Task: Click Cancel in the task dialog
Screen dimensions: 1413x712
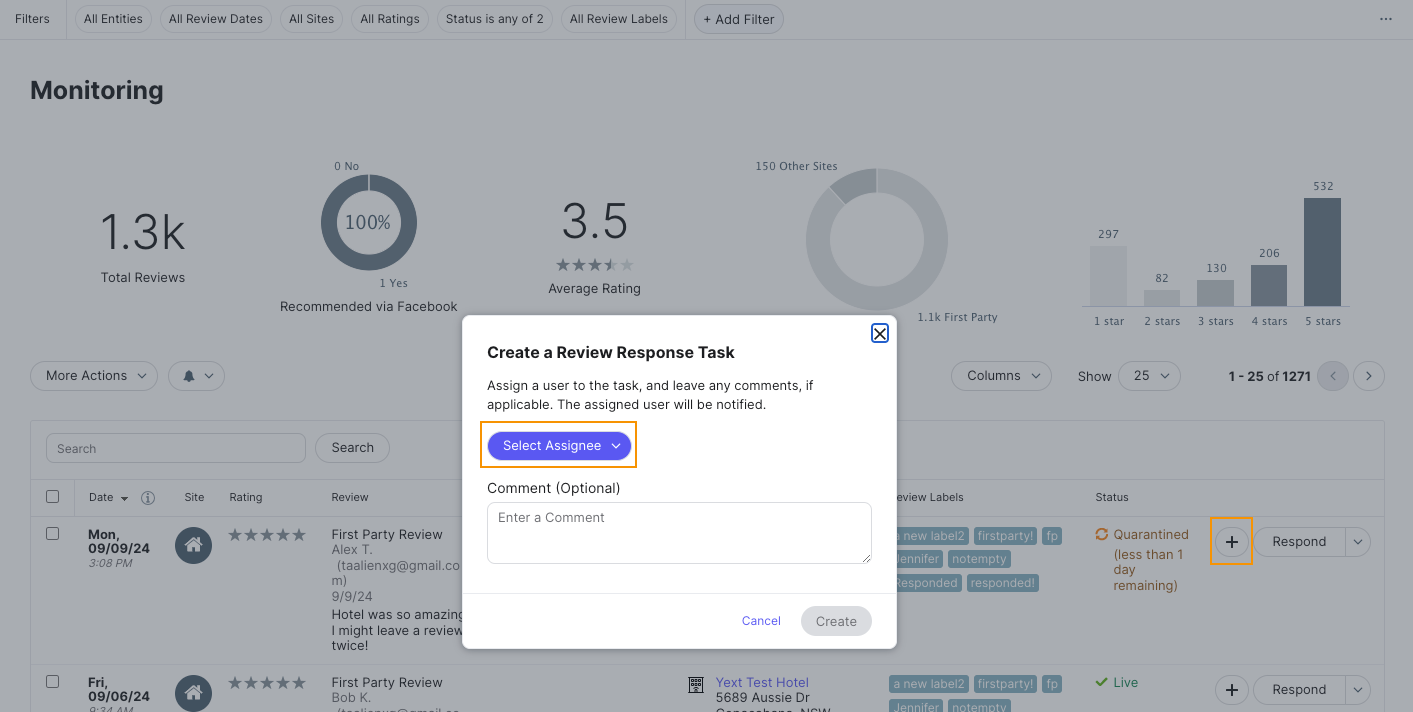Action: click(761, 620)
